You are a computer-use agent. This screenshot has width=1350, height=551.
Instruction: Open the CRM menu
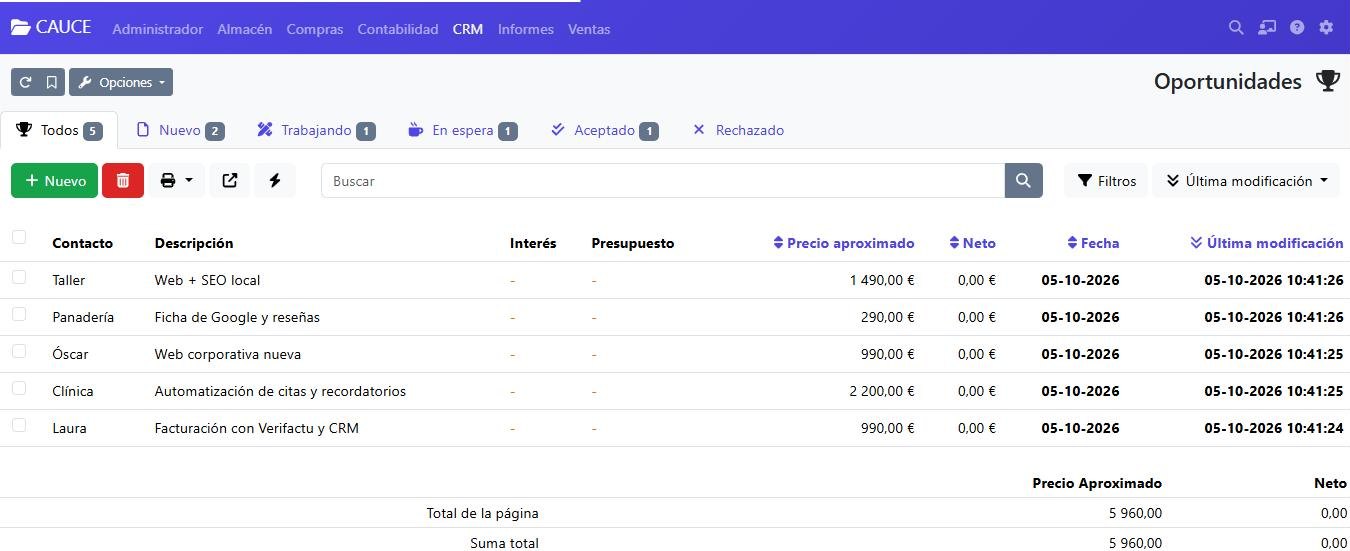pos(468,29)
